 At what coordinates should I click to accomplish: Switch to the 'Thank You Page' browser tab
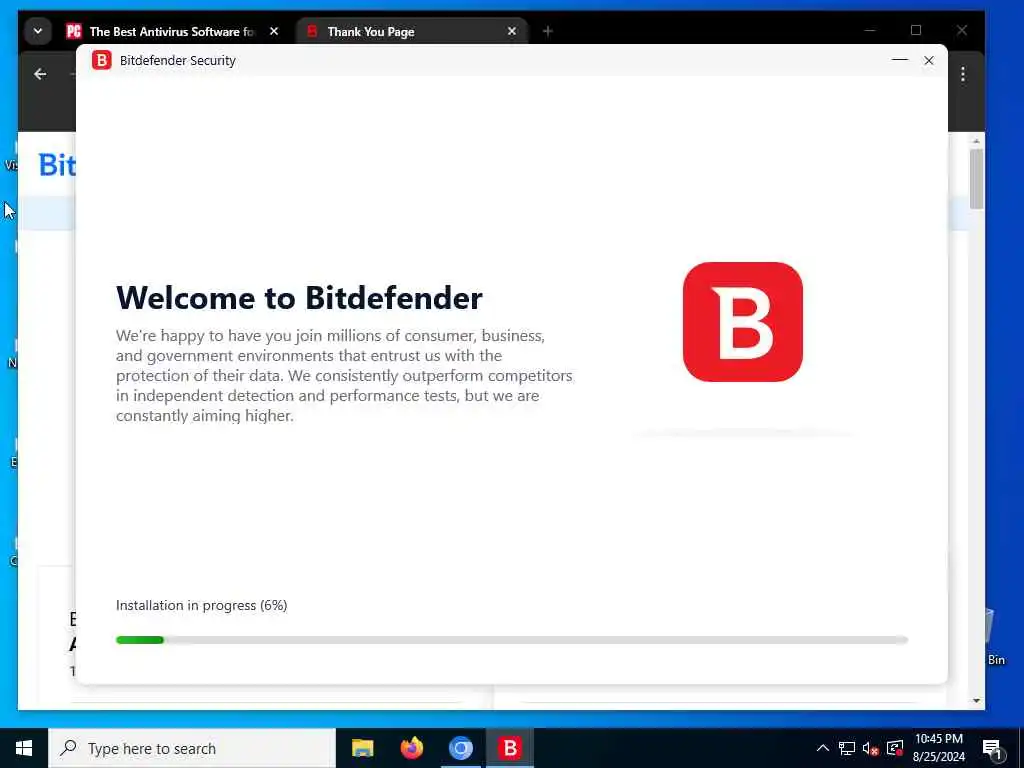(x=411, y=31)
